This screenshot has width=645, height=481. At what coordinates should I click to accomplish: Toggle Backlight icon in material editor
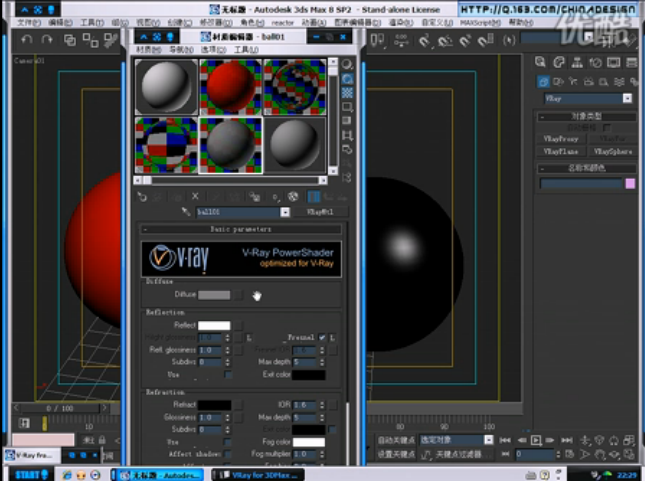tap(347, 79)
